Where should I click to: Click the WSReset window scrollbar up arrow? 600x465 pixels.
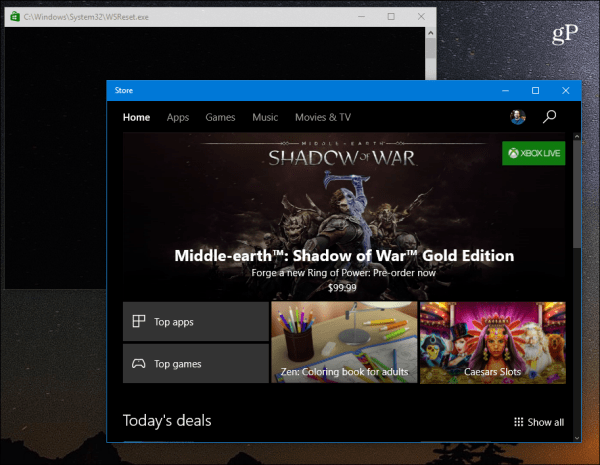(x=430, y=33)
